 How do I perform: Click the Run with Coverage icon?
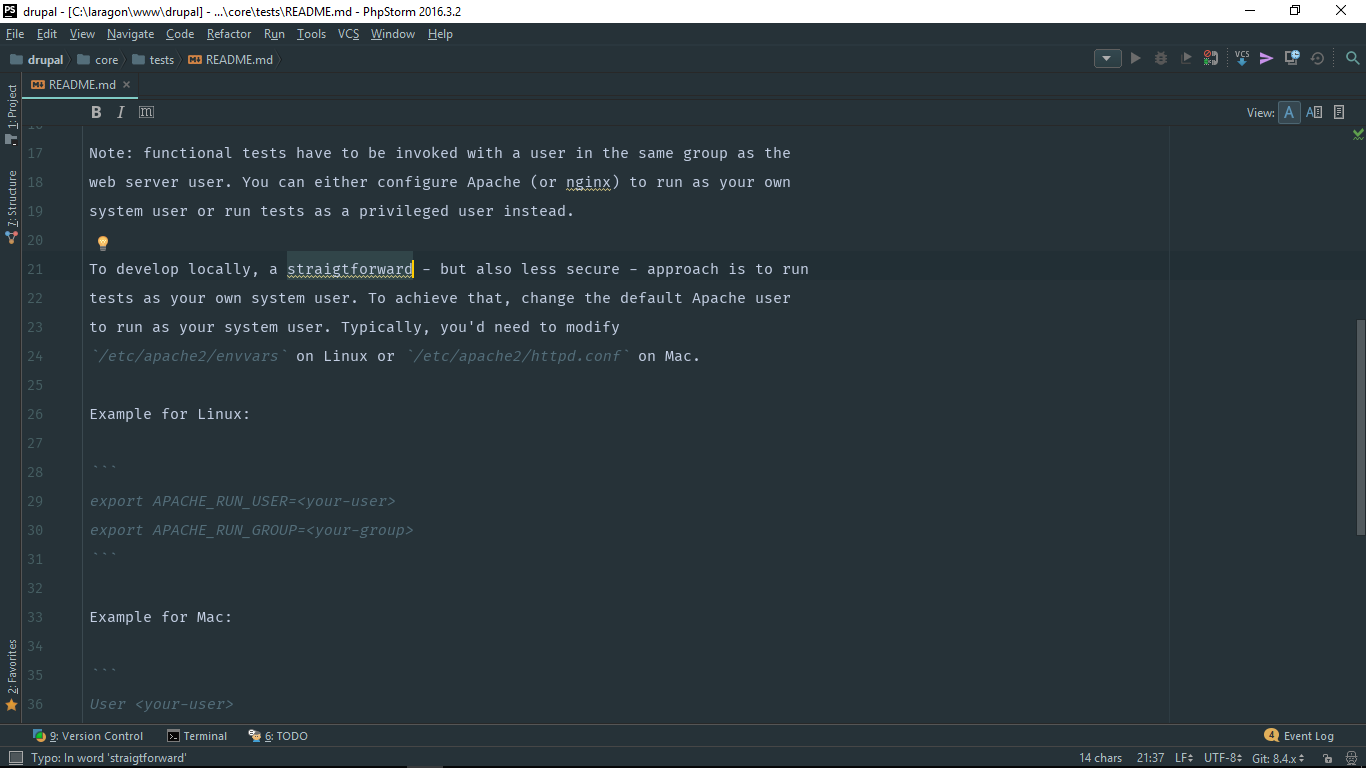[1186, 59]
